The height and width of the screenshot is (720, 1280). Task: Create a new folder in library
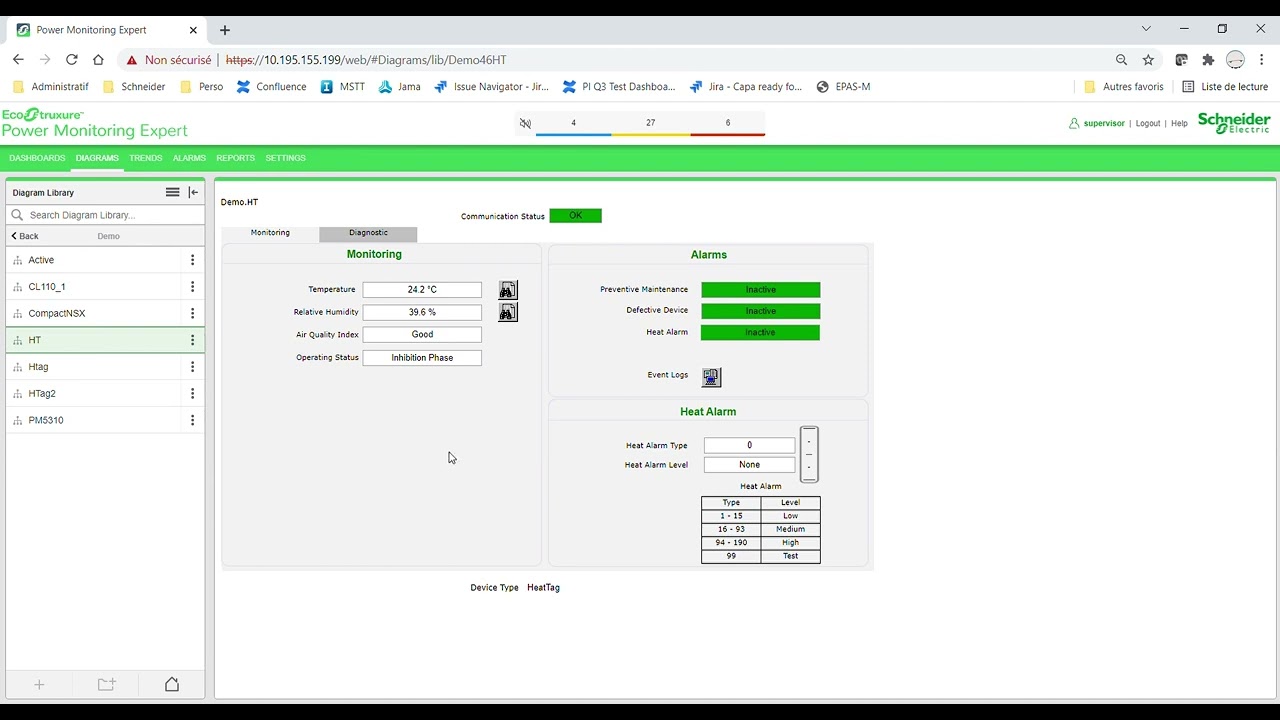point(106,684)
